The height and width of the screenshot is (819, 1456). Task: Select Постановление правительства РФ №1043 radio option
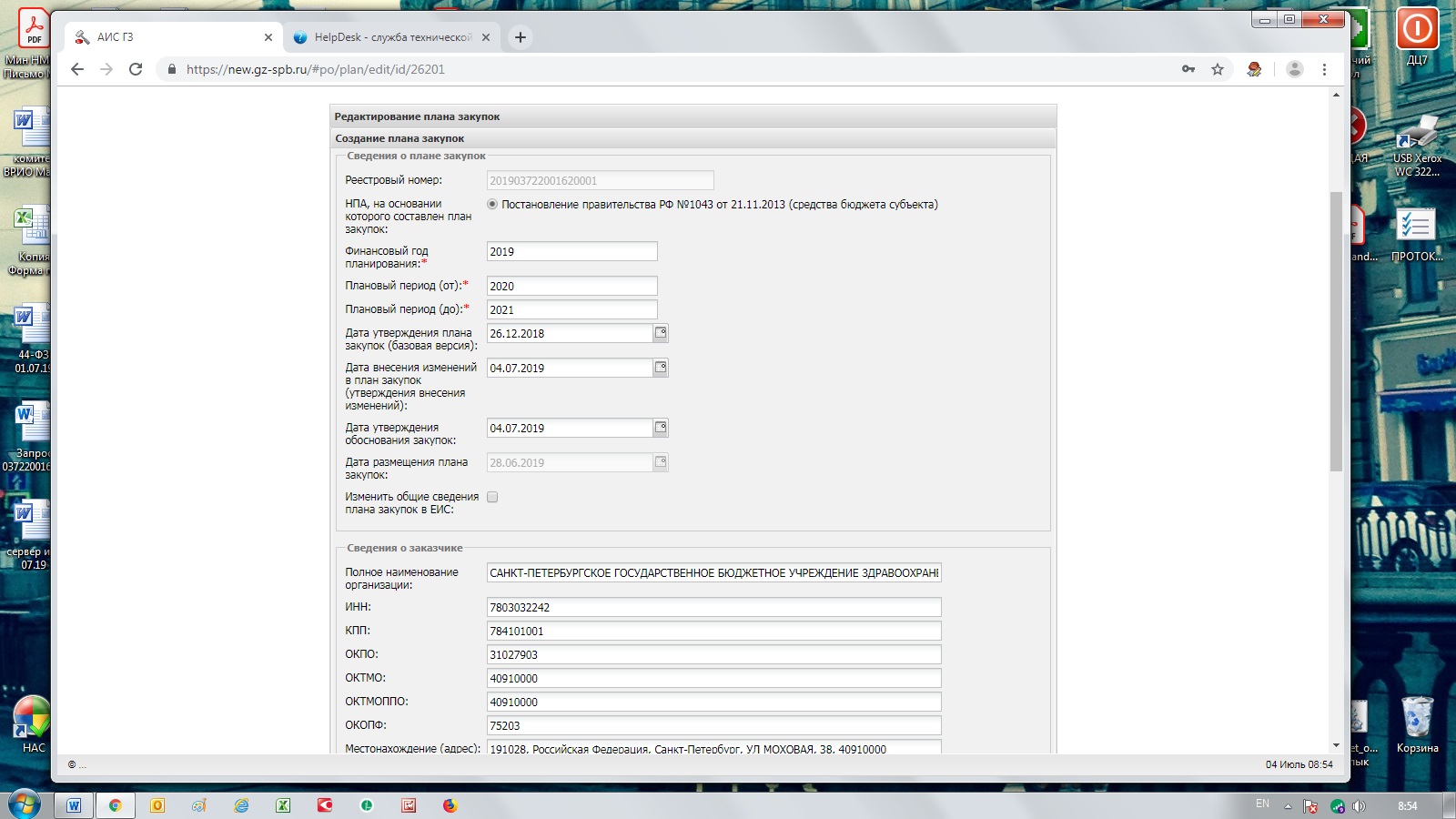(x=492, y=205)
